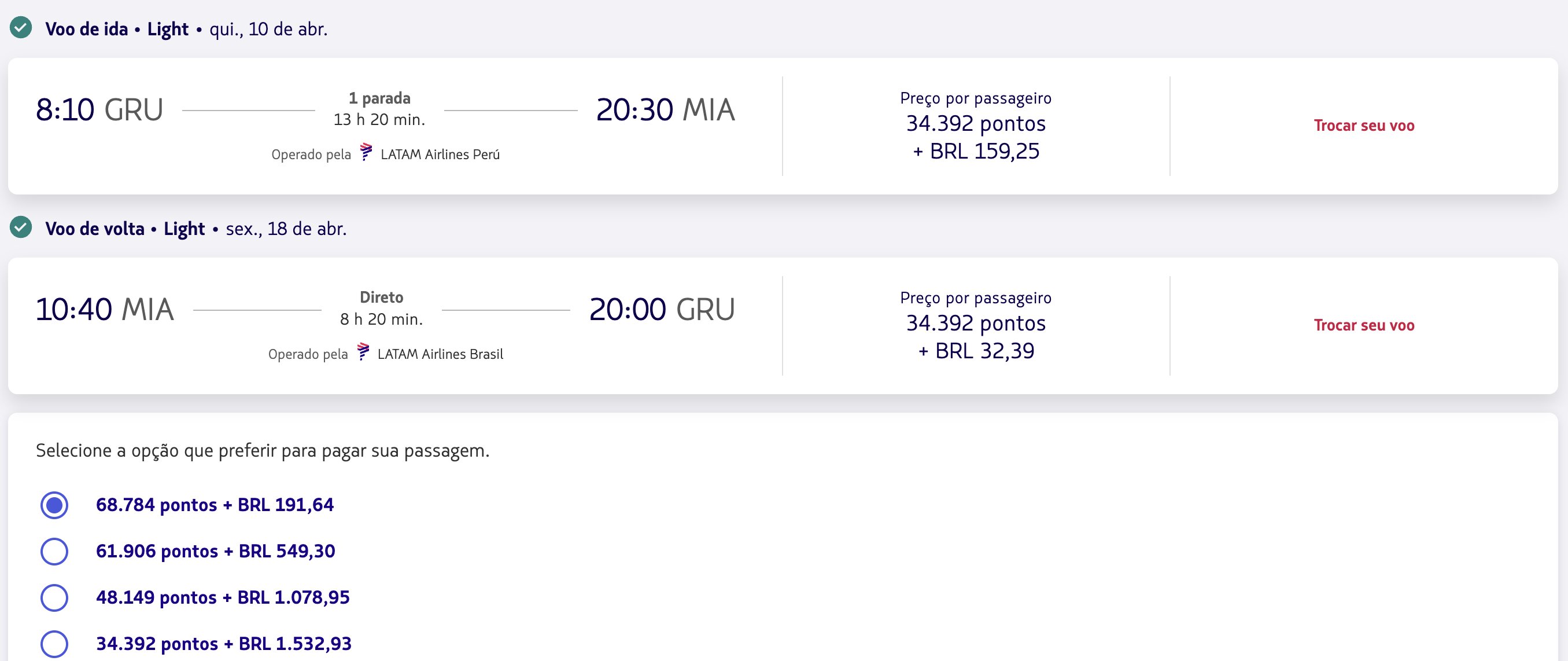Click the green checkmark beside Voo de volta
1568x661 pixels.
[x=21, y=227]
